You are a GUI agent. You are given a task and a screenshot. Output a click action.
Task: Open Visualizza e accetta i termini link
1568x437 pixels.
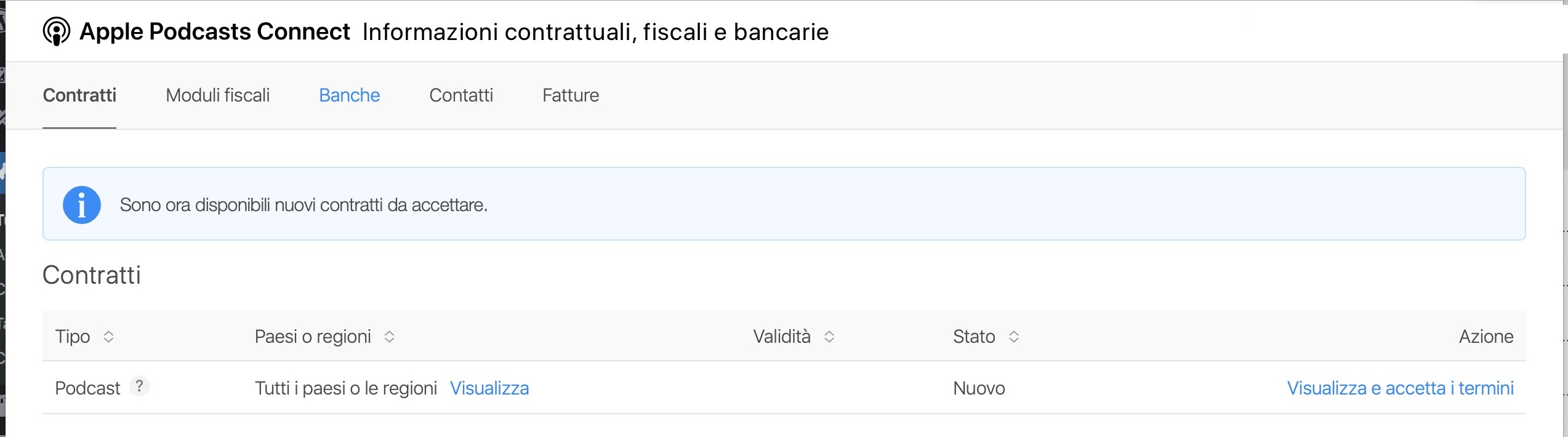[x=1400, y=388]
